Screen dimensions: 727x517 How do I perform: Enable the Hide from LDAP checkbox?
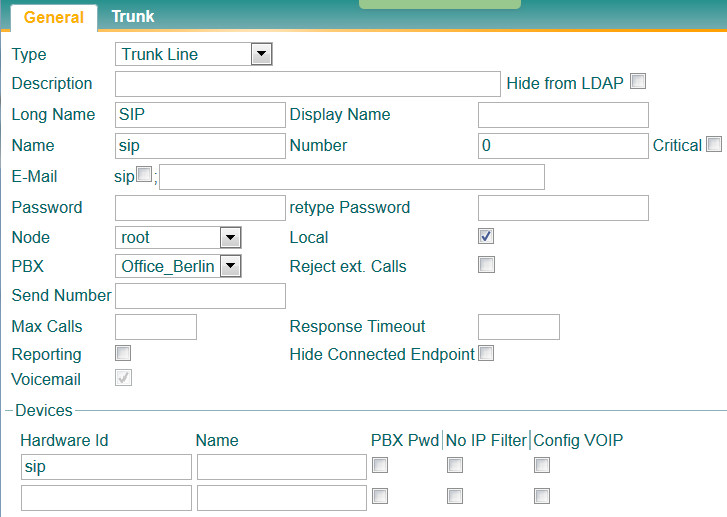tap(638, 81)
